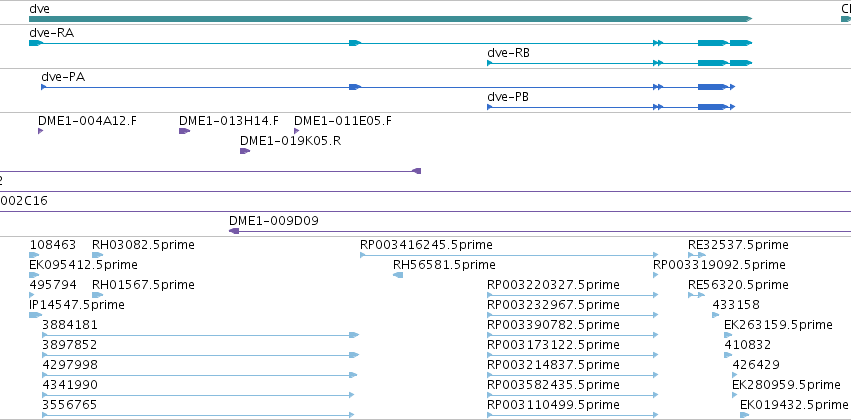Select the RP003220327.5prime feature label
Screen dimensions: 851x420
554,285
